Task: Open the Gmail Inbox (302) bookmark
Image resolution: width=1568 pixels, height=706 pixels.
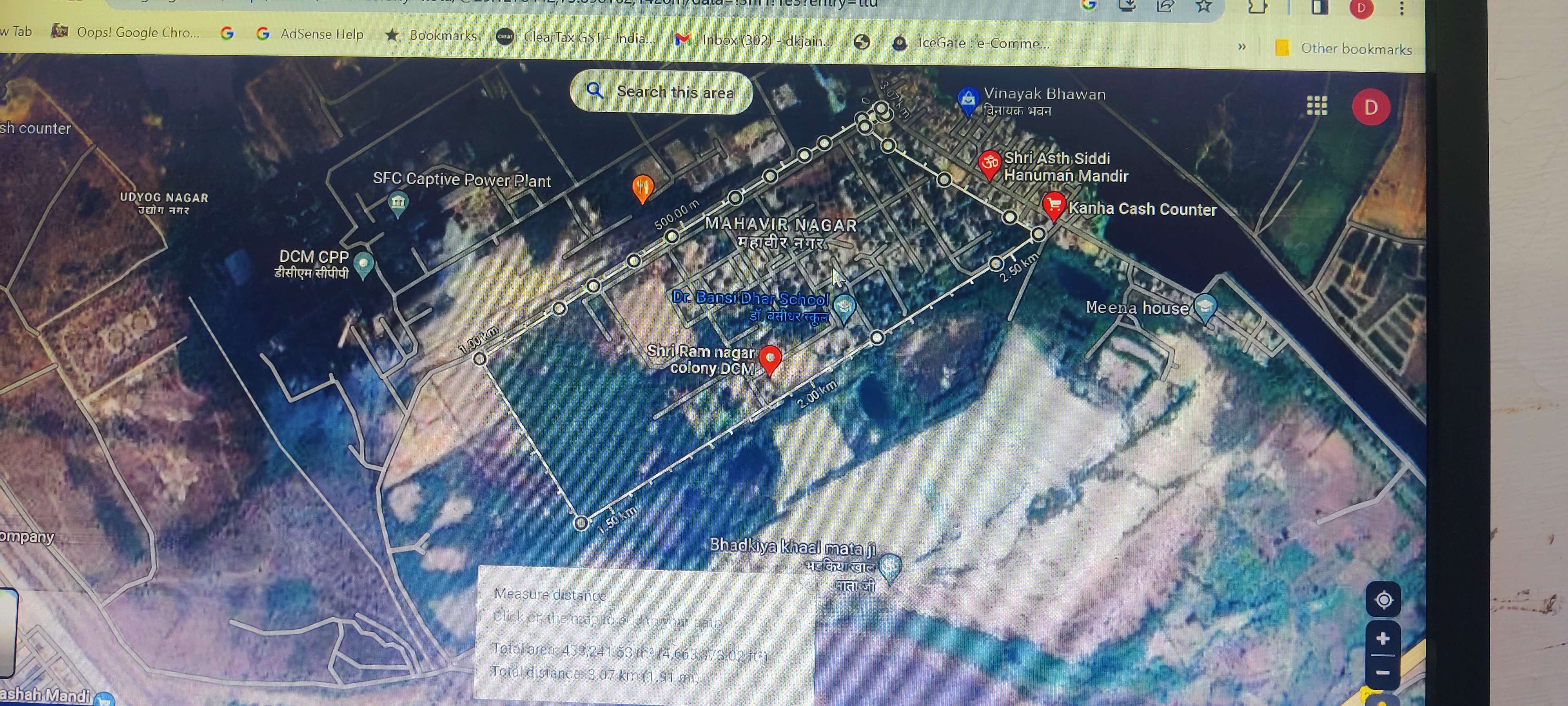Action: point(753,40)
